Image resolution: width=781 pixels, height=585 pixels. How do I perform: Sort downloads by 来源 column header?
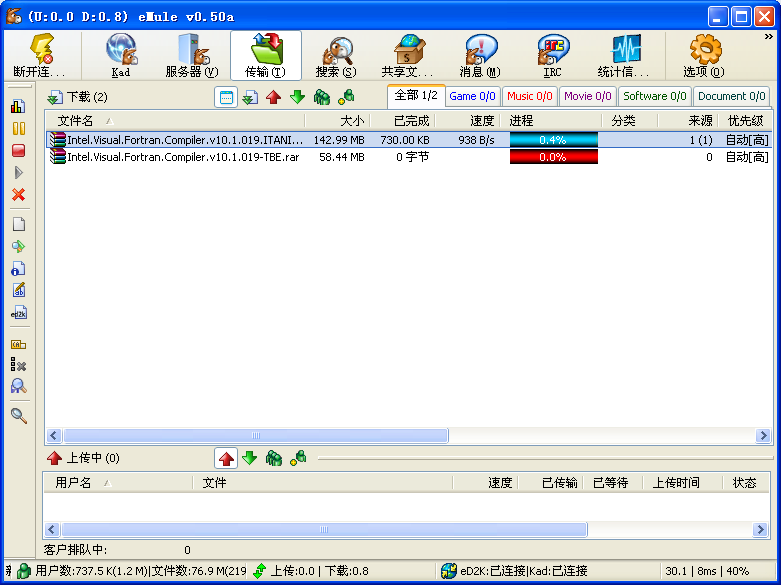(688, 121)
